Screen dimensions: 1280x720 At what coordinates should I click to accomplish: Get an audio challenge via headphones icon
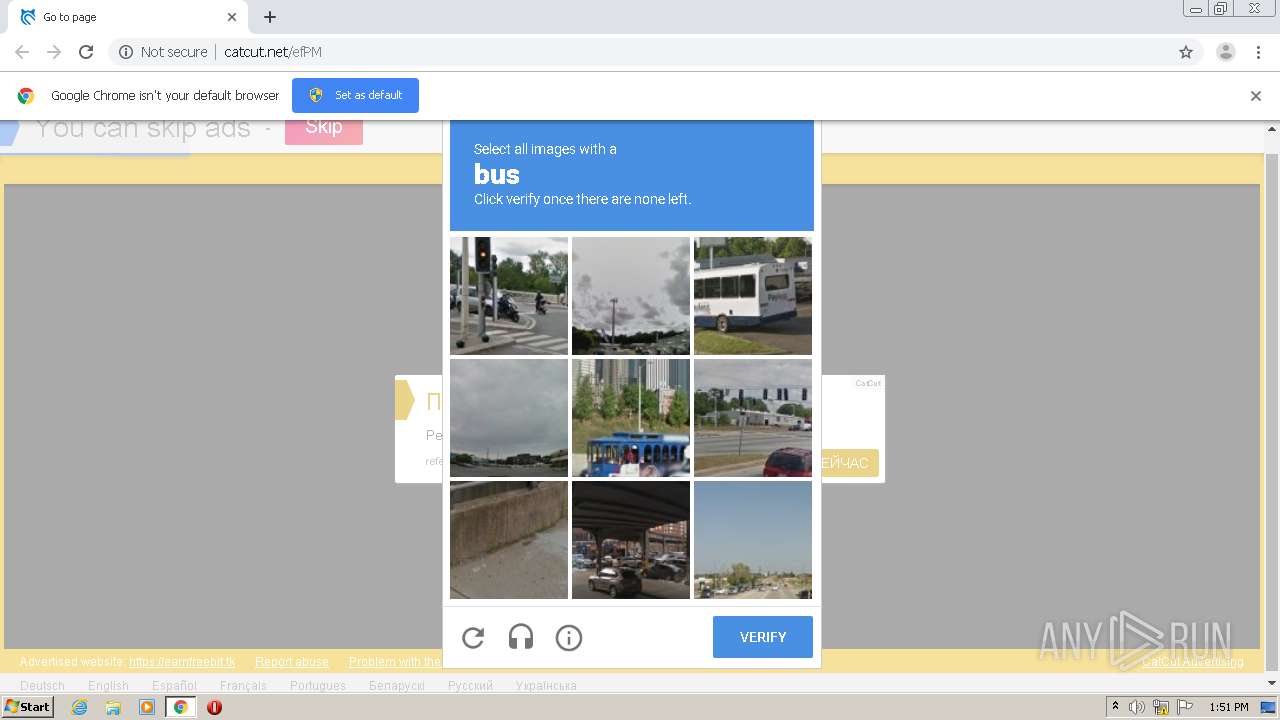(x=521, y=637)
